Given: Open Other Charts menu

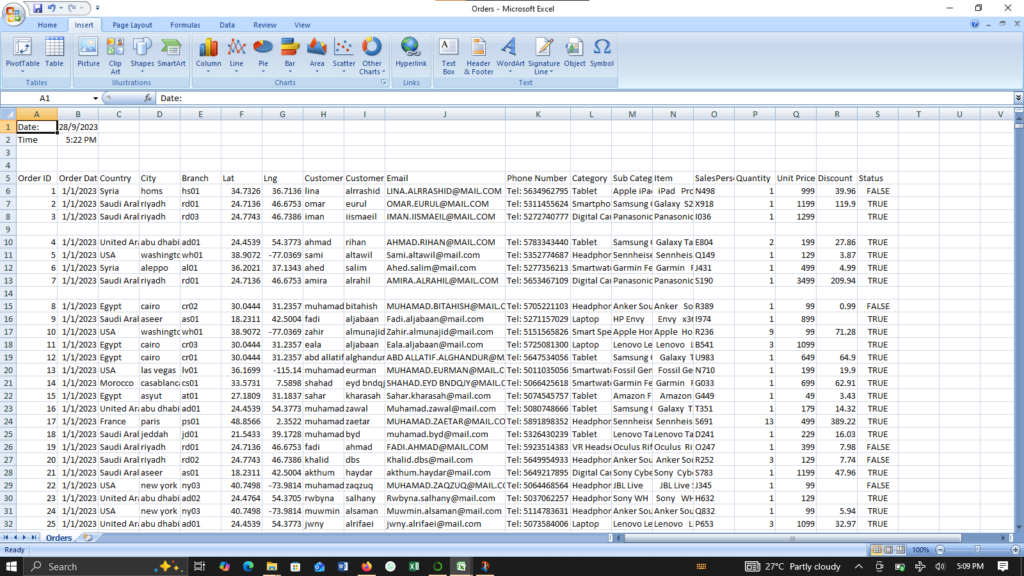Looking at the screenshot, I should (372, 56).
